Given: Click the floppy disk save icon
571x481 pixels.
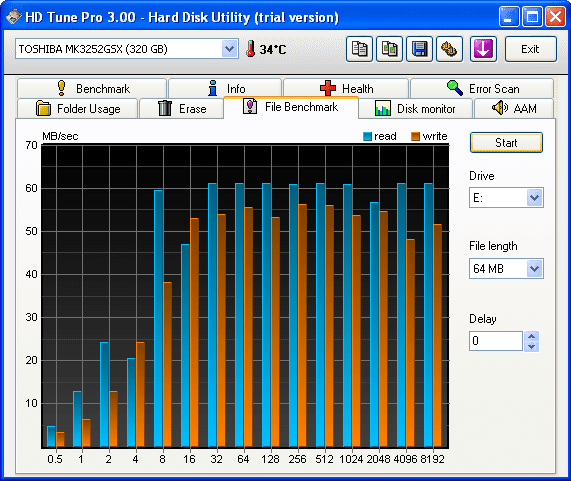Looking at the screenshot, I should coord(419,49).
